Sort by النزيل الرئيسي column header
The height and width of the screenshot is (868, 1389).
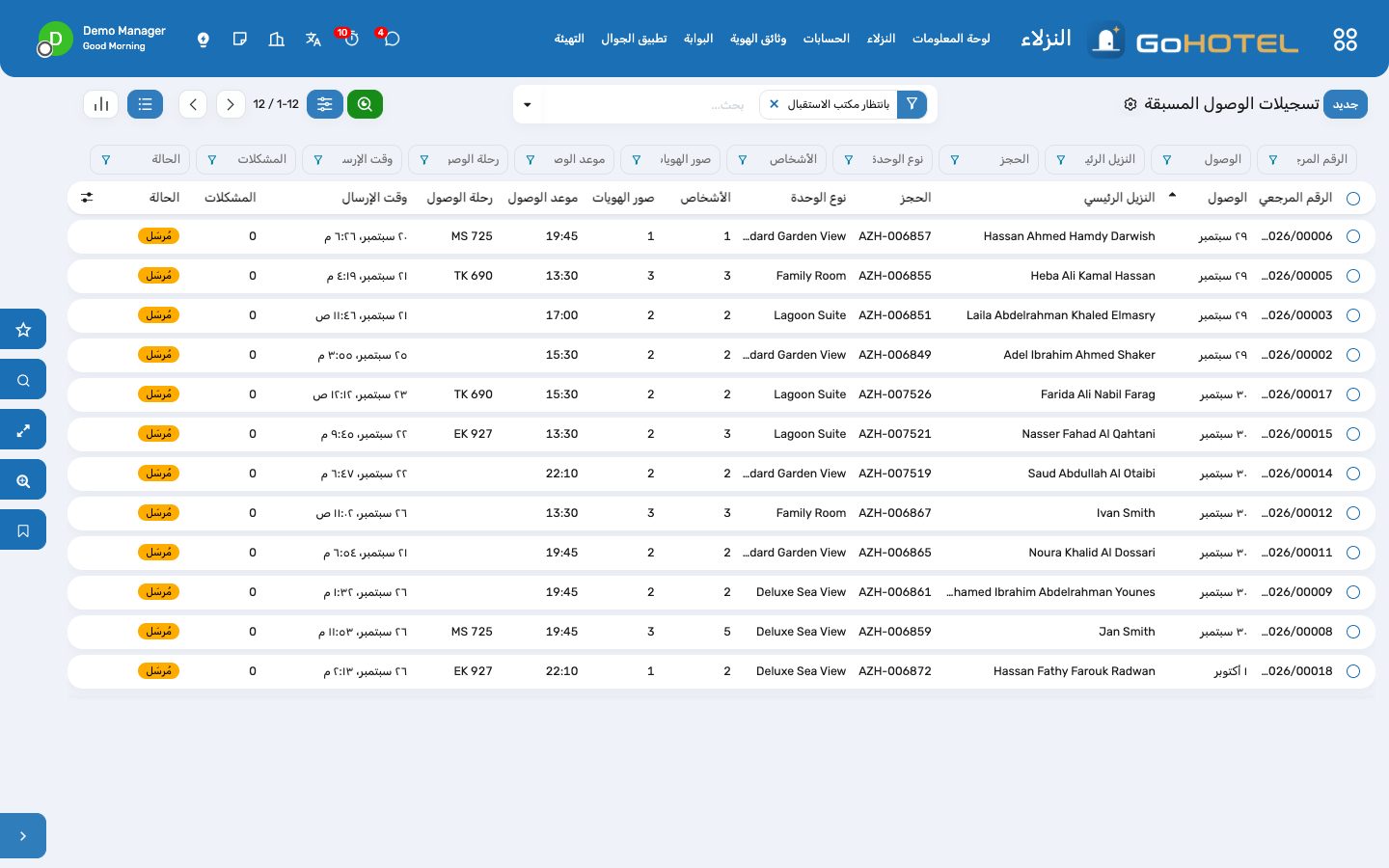1119,198
